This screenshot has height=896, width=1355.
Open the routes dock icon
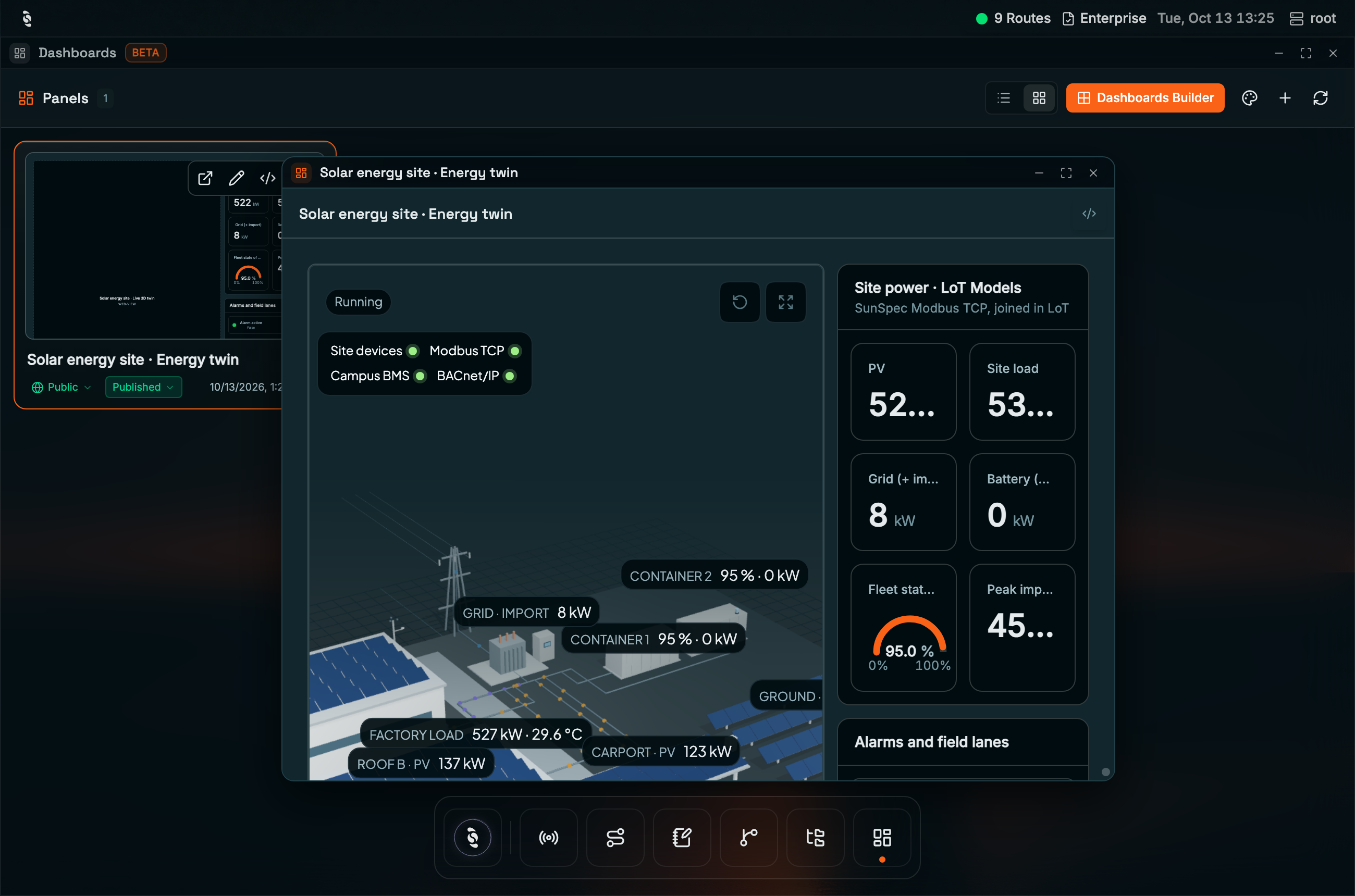click(x=615, y=838)
